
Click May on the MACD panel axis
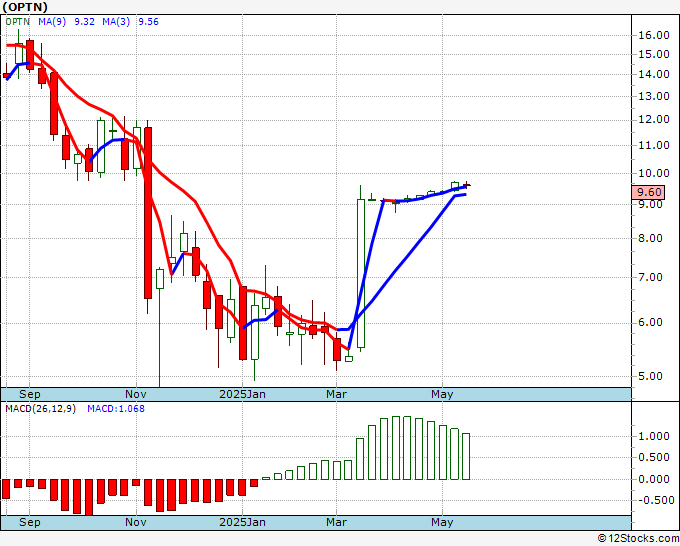click(442, 522)
